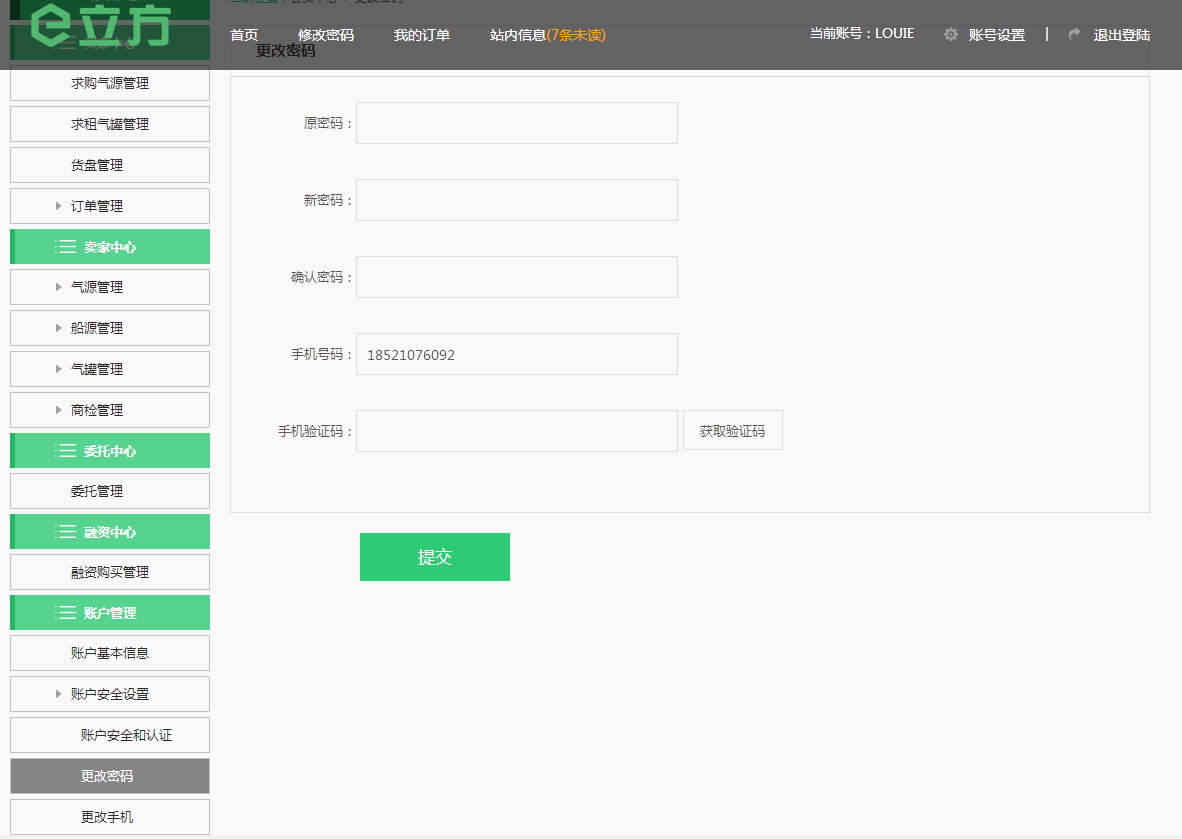Select 账户安全设置 label in sidebar
The image size is (1182, 839).
[x=110, y=694]
